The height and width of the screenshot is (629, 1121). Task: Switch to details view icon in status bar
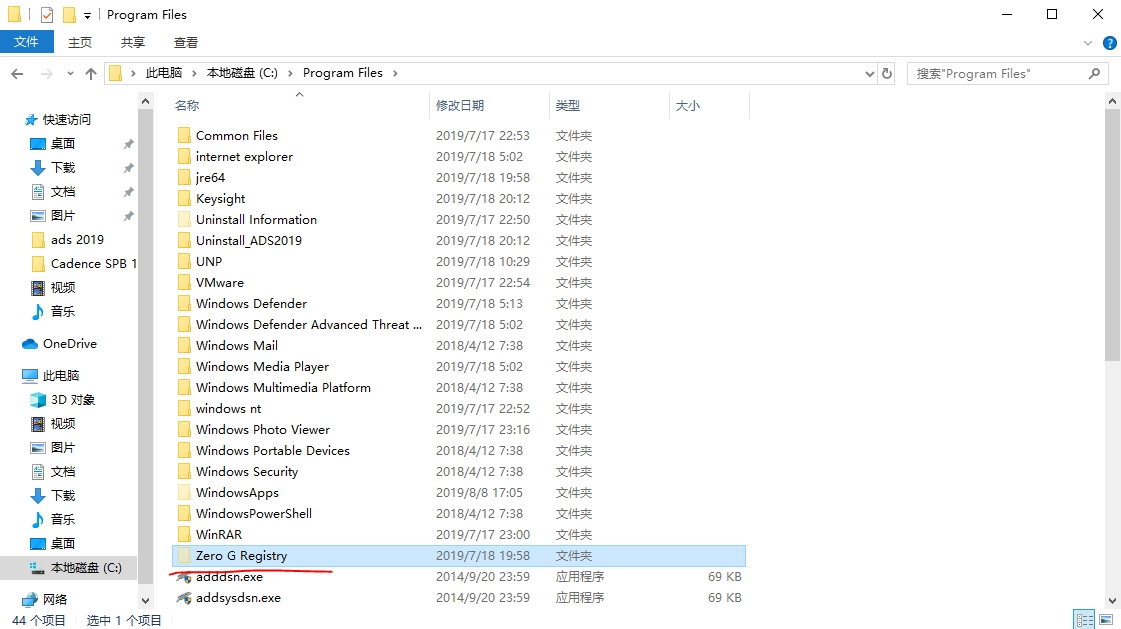[1085, 620]
